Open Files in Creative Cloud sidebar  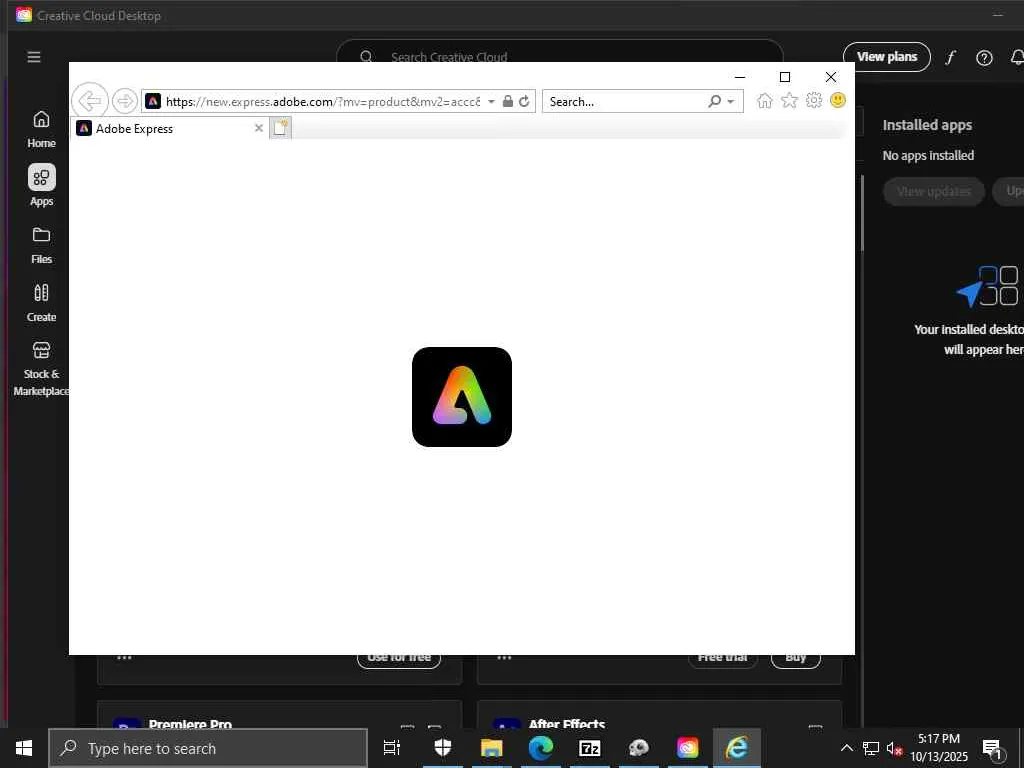tap(41, 246)
